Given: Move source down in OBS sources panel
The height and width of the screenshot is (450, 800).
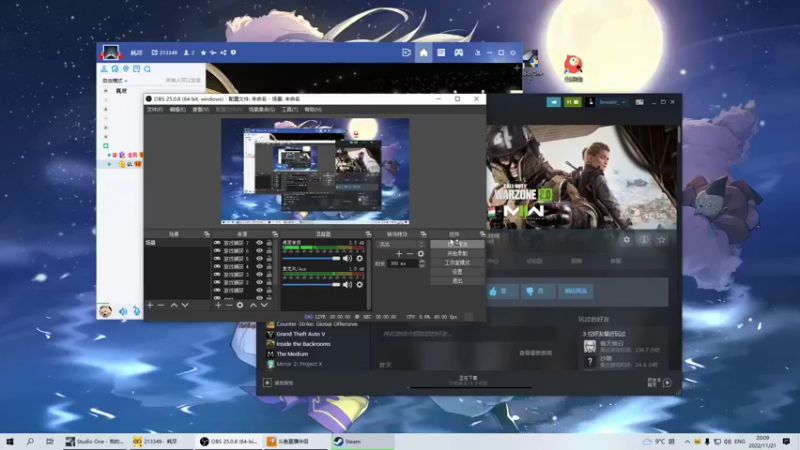Looking at the screenshot, I should (x=264, y=305).
